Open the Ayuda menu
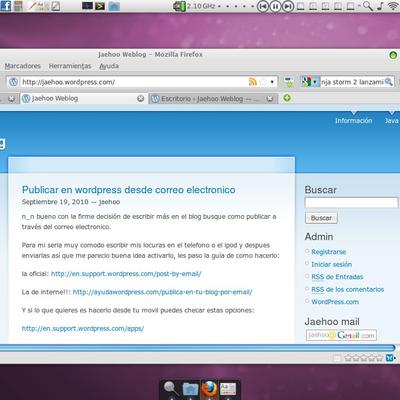The image size is (400, 400). coord(109,66)
